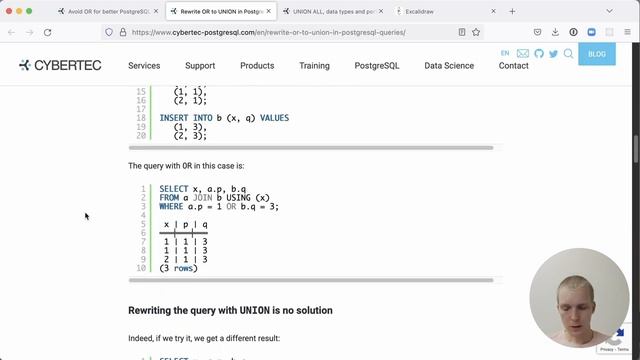
Task: Bookmark this page with the star icon
Action: pos(476,32)
